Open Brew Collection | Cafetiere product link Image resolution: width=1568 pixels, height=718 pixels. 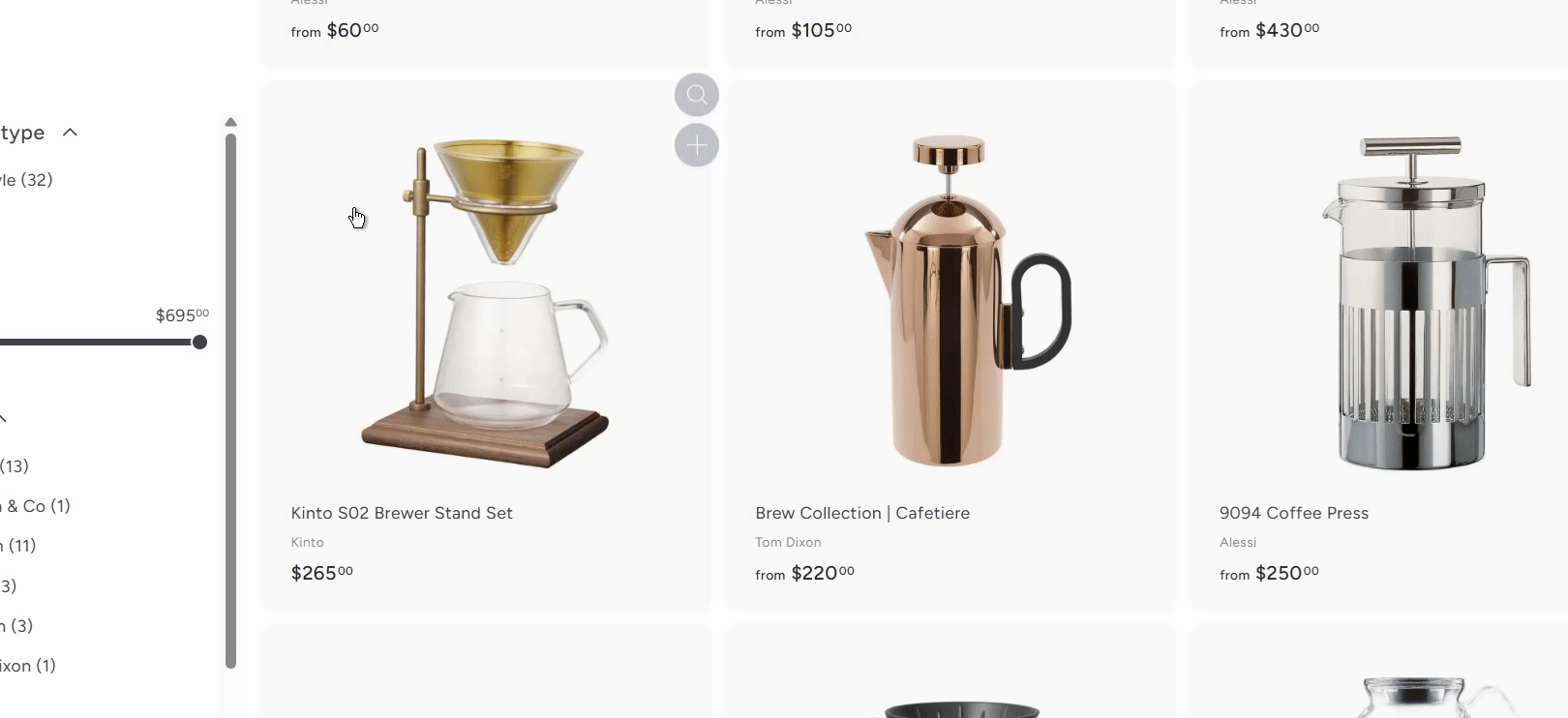click(x=862, y=513)
